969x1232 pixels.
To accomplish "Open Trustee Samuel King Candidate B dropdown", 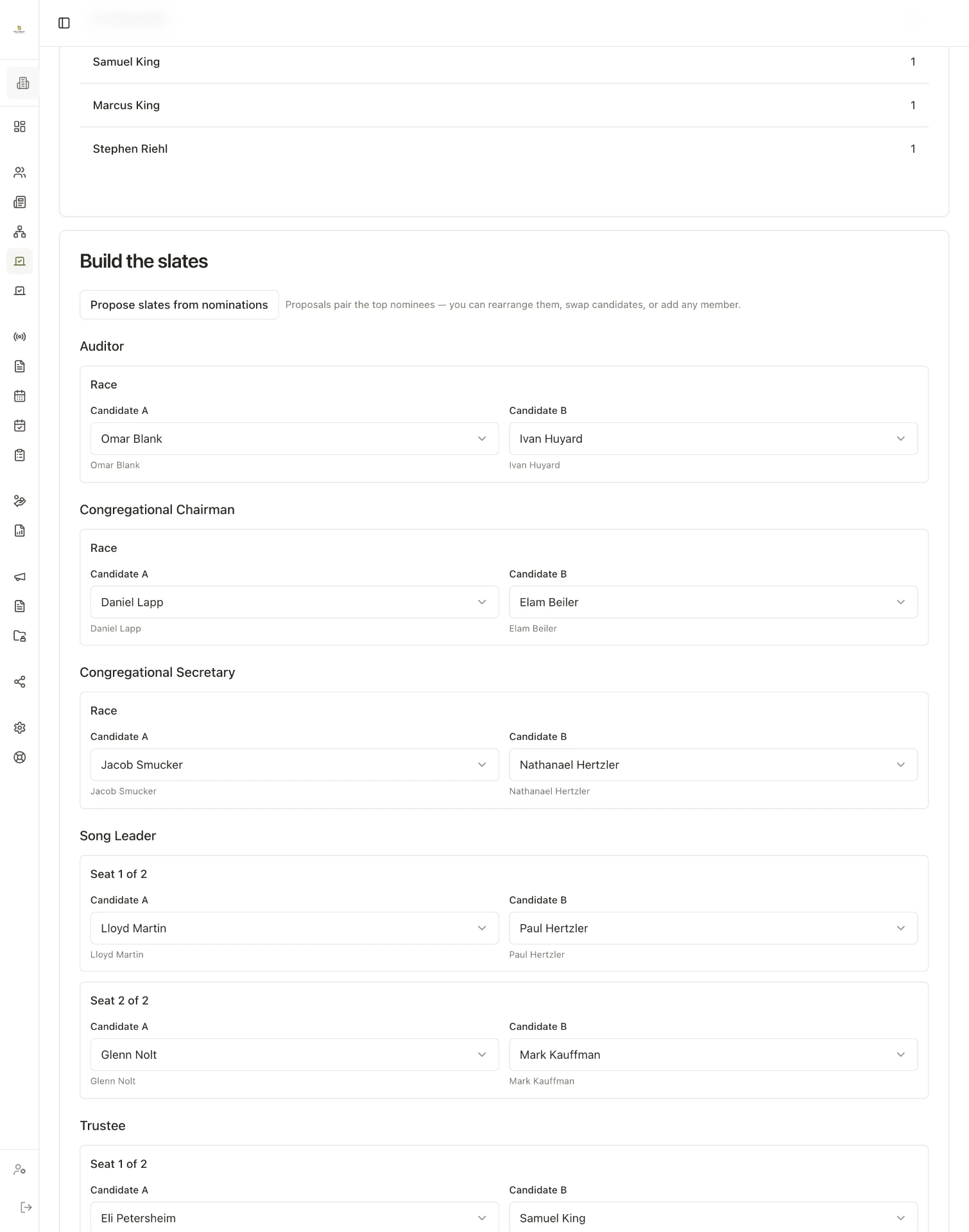I will (713, 1217).
